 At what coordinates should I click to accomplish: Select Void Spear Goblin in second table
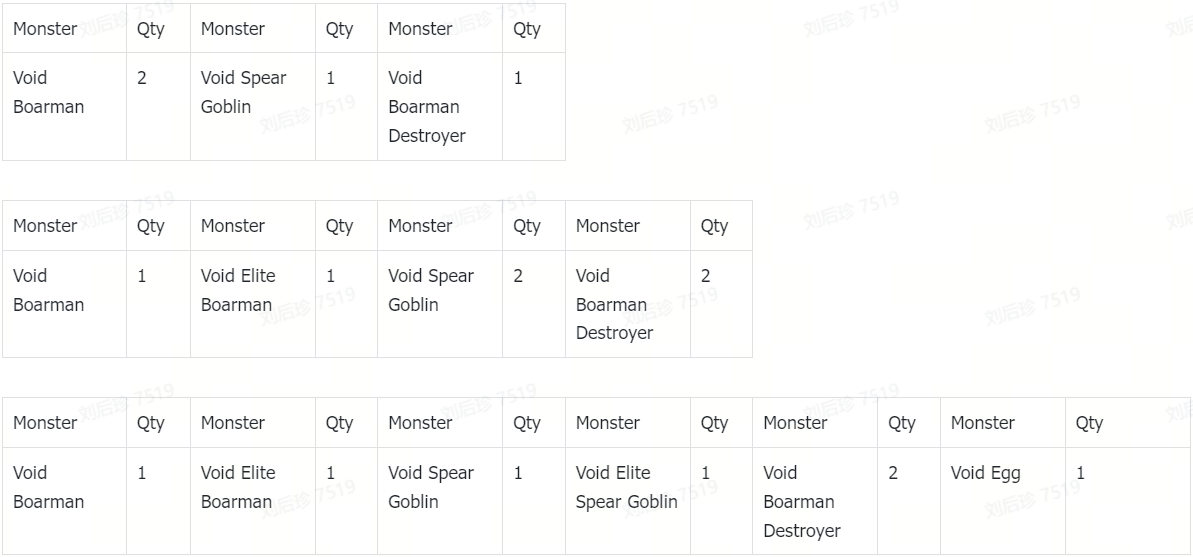(440, 304)
